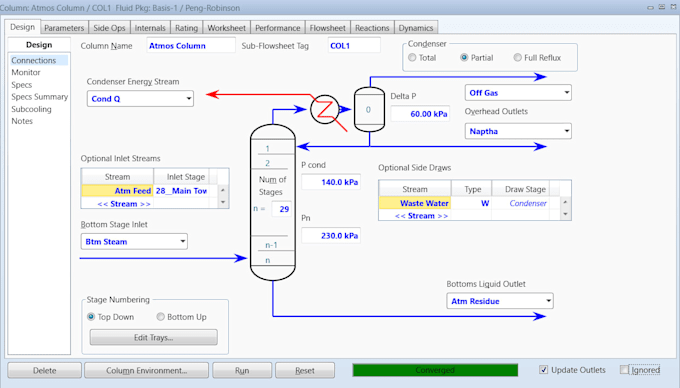This screenshot has width=680, height=388.
Task: Switch to the Design tab
Action: pos(23,27)
